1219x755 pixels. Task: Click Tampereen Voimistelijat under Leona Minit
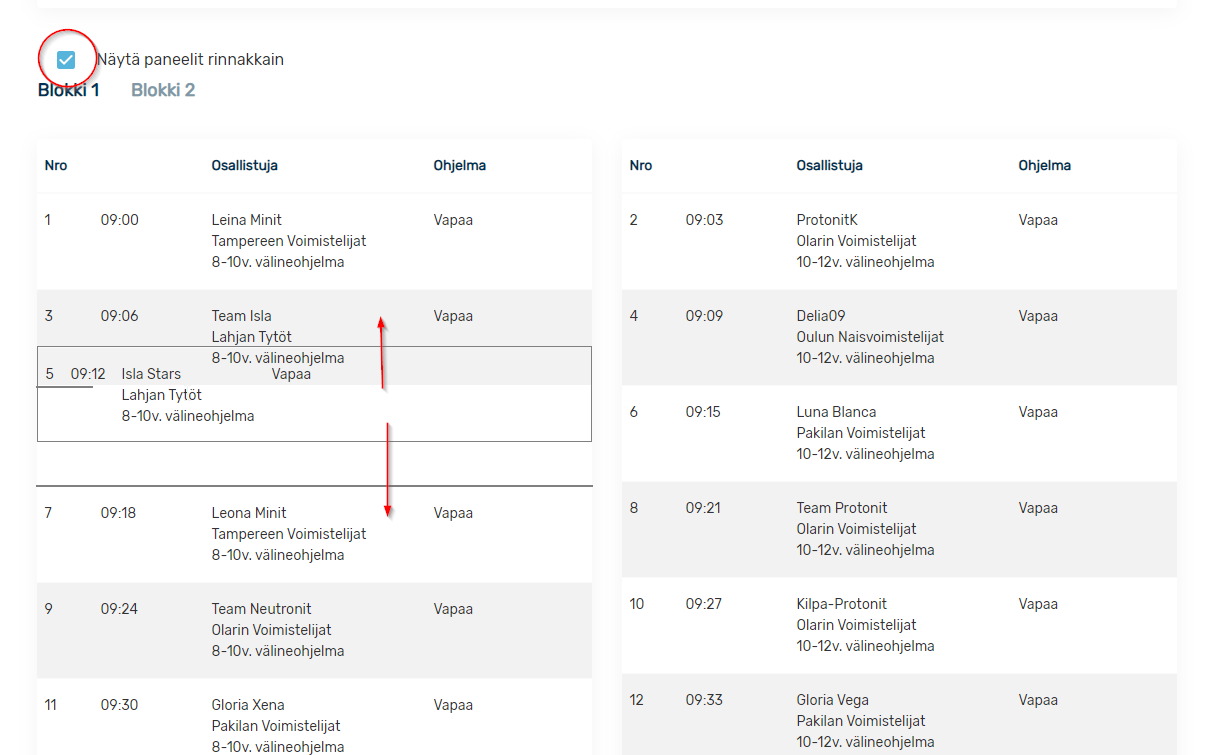[x=289, y=534]
